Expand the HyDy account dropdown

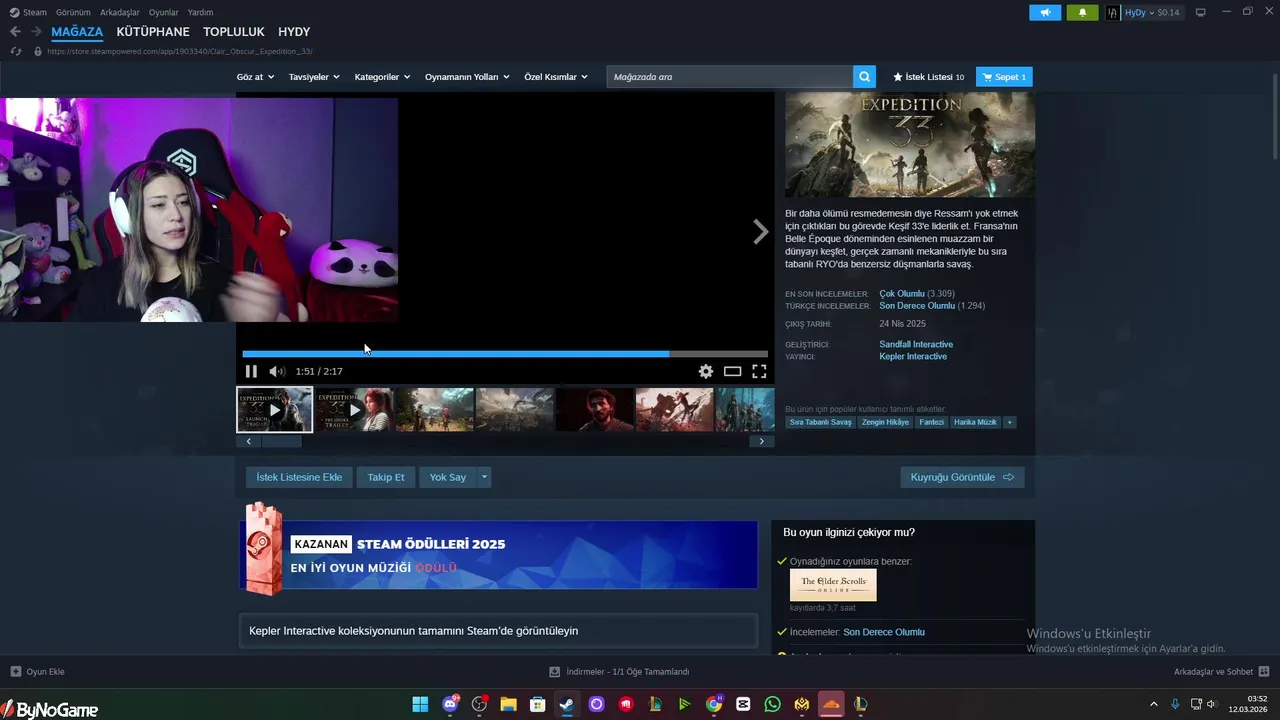point(1152,12)
